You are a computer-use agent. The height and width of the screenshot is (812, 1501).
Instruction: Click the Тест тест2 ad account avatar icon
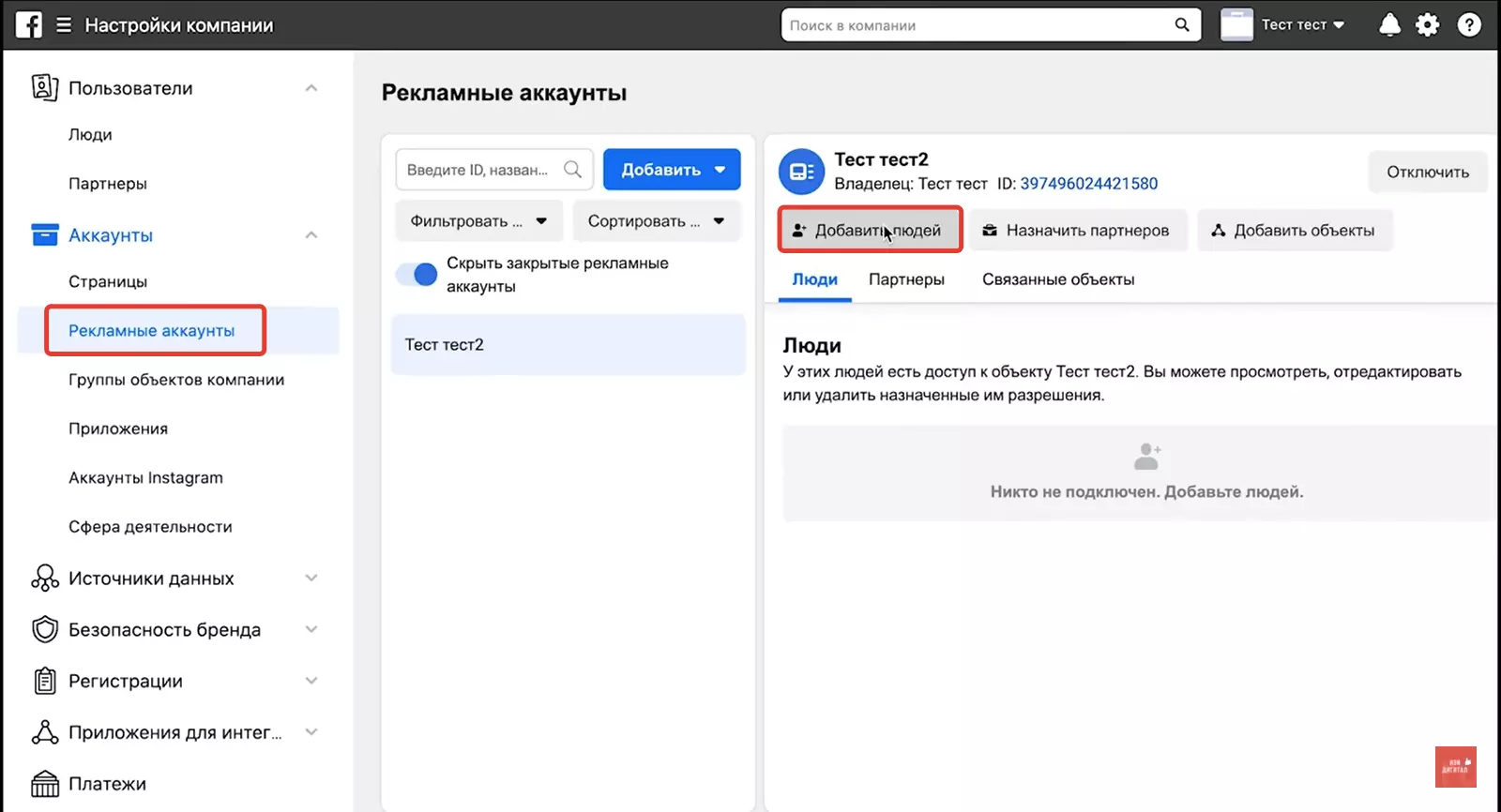pos(802,172)
